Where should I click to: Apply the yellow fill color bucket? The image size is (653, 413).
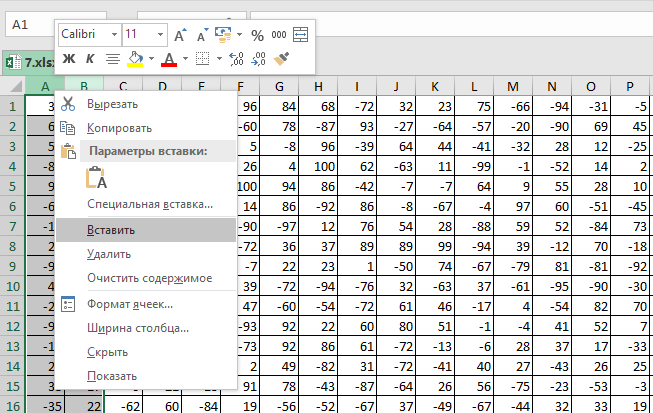point(135,59)
